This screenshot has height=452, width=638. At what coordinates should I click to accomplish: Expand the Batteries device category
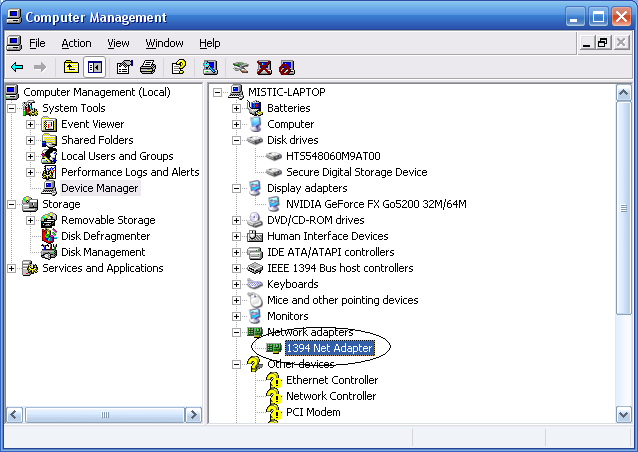tap(236, 108)
